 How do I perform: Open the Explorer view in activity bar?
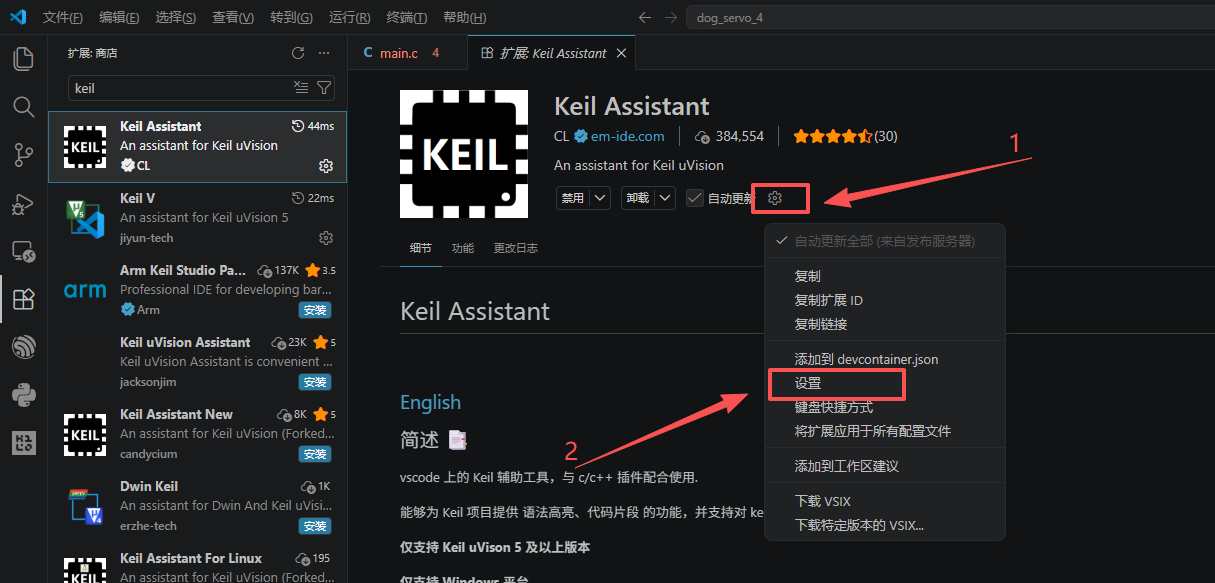23,58
